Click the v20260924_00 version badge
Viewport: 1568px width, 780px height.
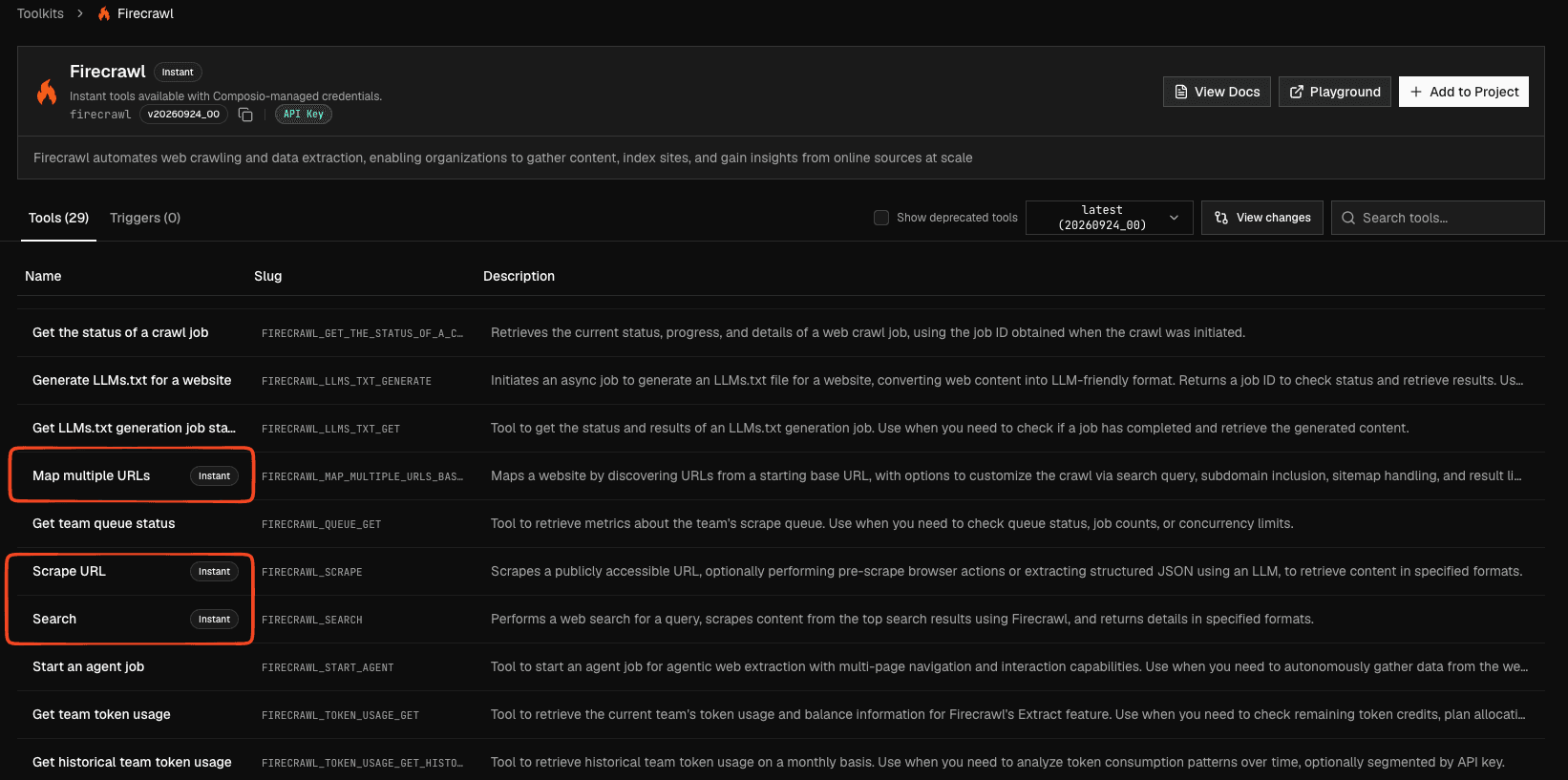click(x=183, y=115)
